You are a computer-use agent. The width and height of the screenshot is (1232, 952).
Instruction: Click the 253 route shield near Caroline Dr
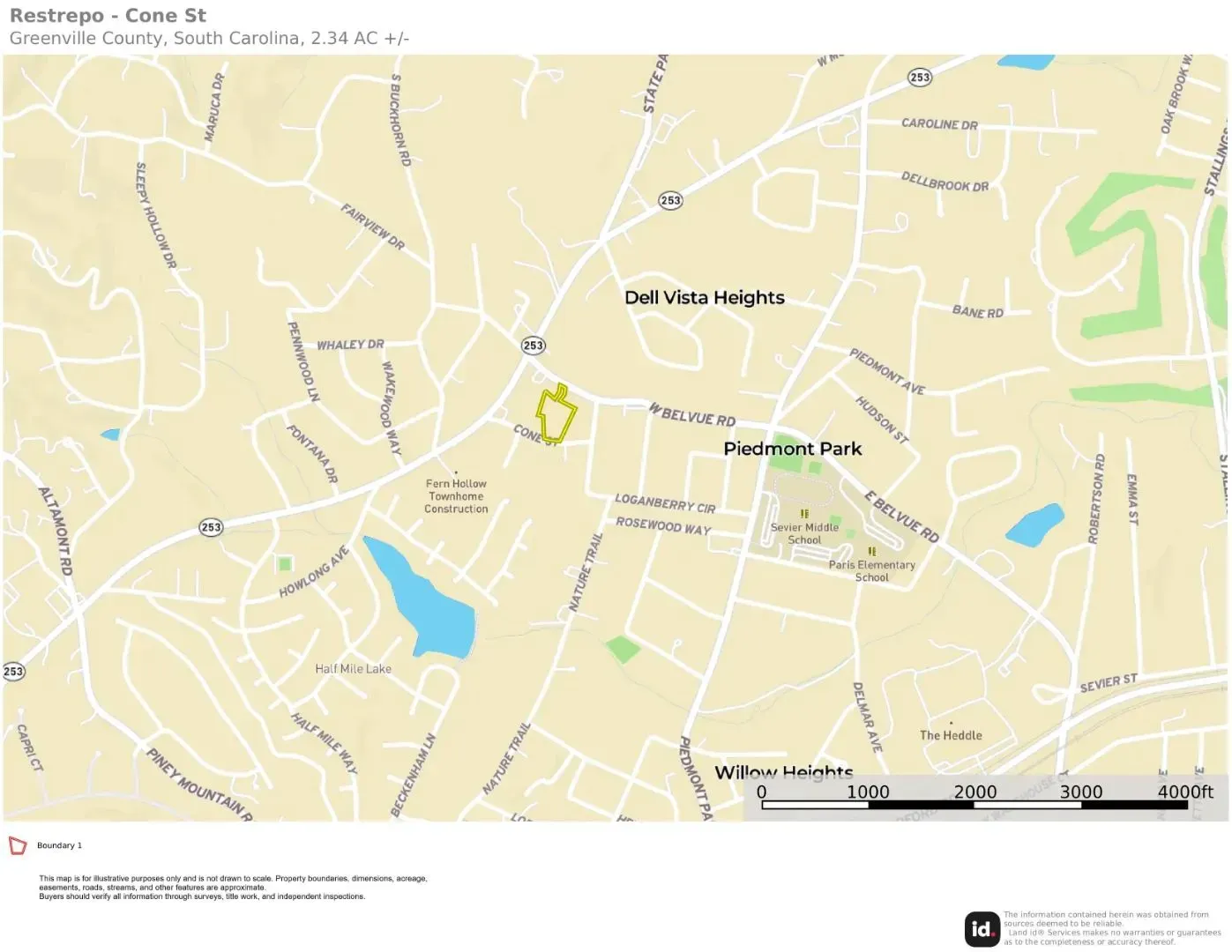(920, 78)
